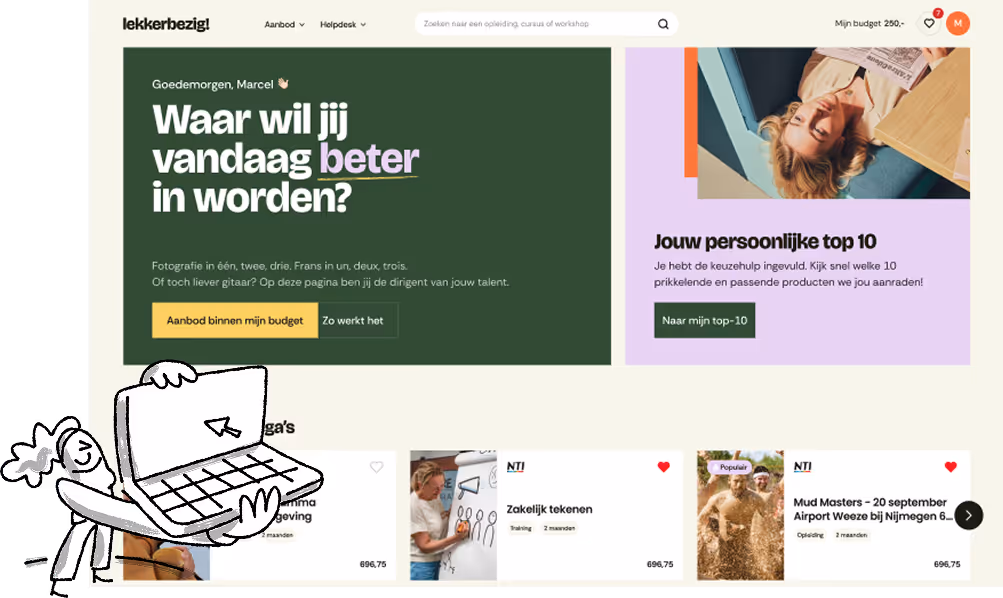Unfavorite the Zakelijk tekenen course heart
The height and width of the screenshot is (598, 1003).
tap(663, 467)
